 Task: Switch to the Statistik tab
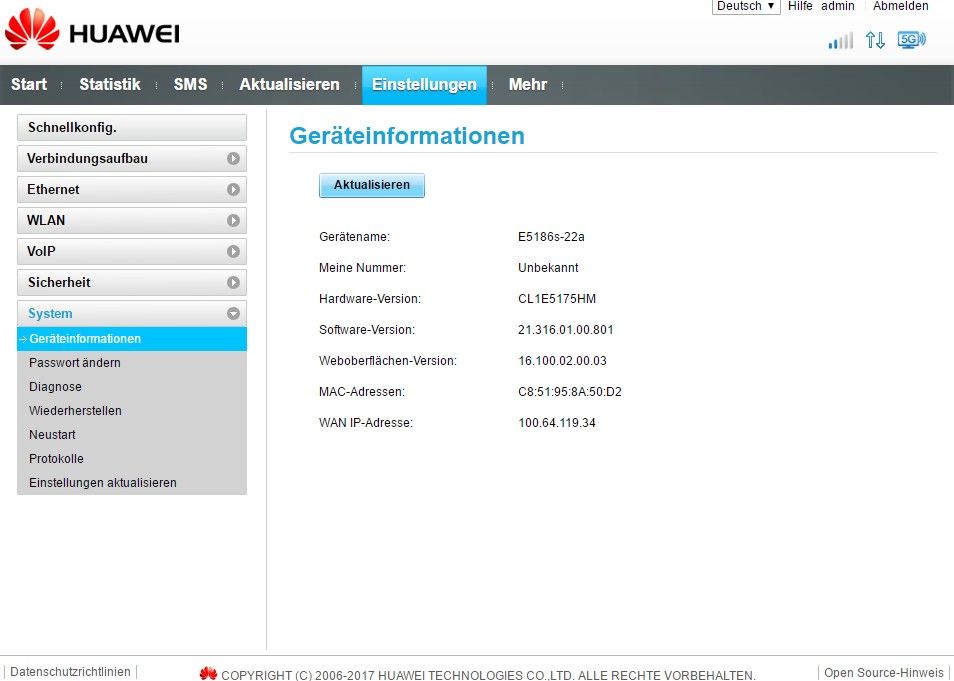pos(110,85)
